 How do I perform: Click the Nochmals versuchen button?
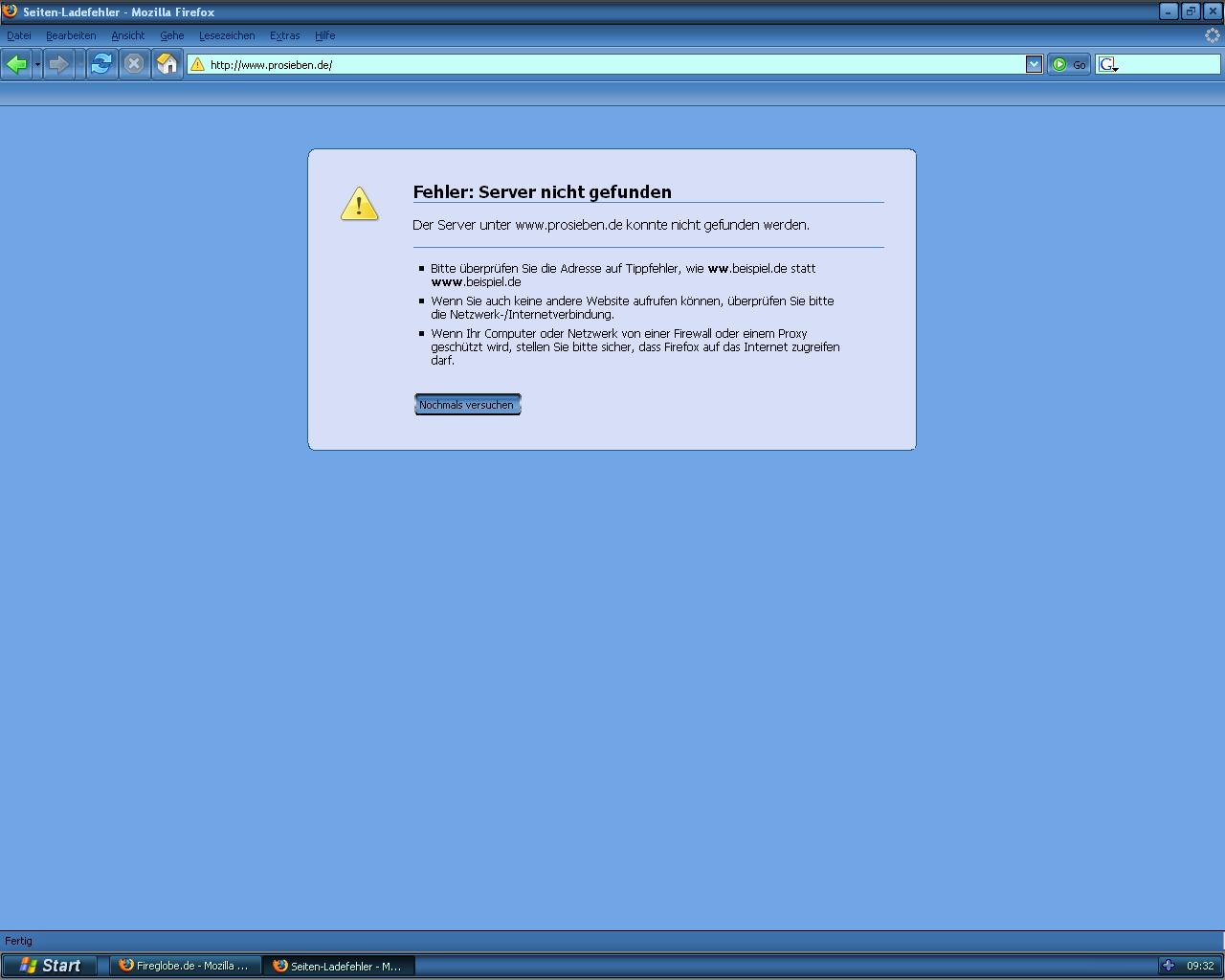pos(467,405)
